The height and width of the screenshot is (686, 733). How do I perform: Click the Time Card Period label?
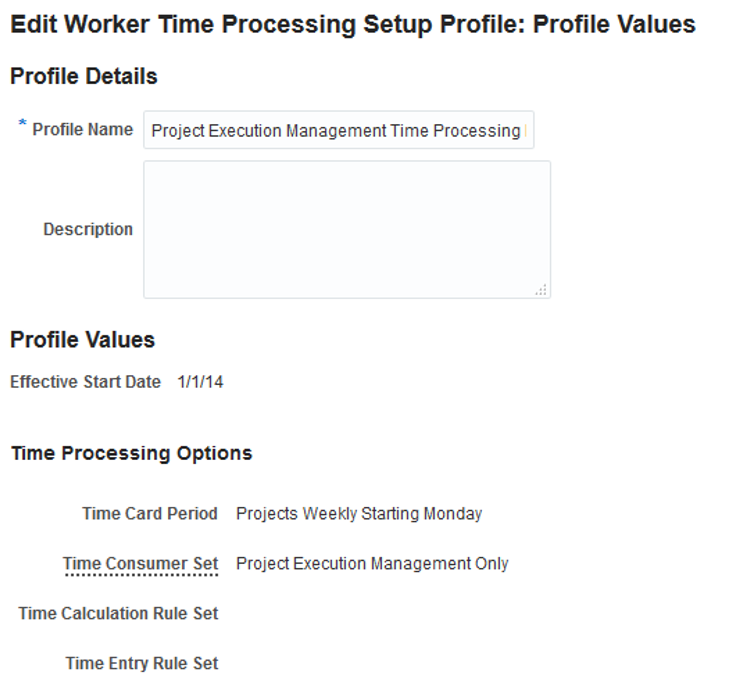click(149, 514)
